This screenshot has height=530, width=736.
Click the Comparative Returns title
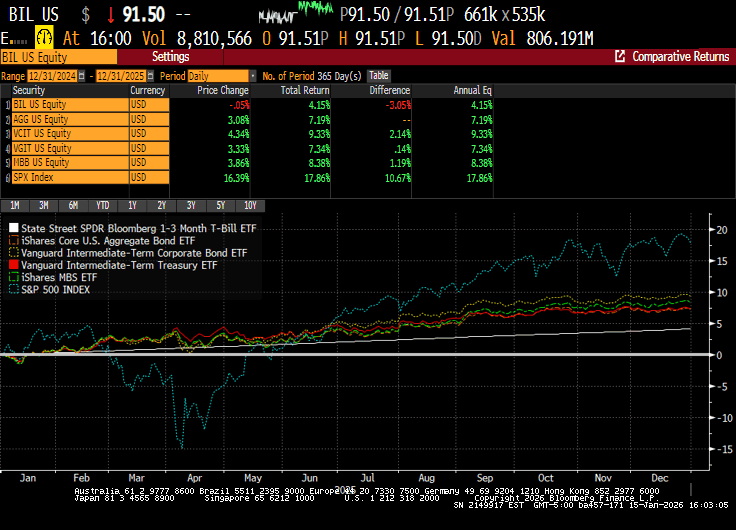pos(681,57)
